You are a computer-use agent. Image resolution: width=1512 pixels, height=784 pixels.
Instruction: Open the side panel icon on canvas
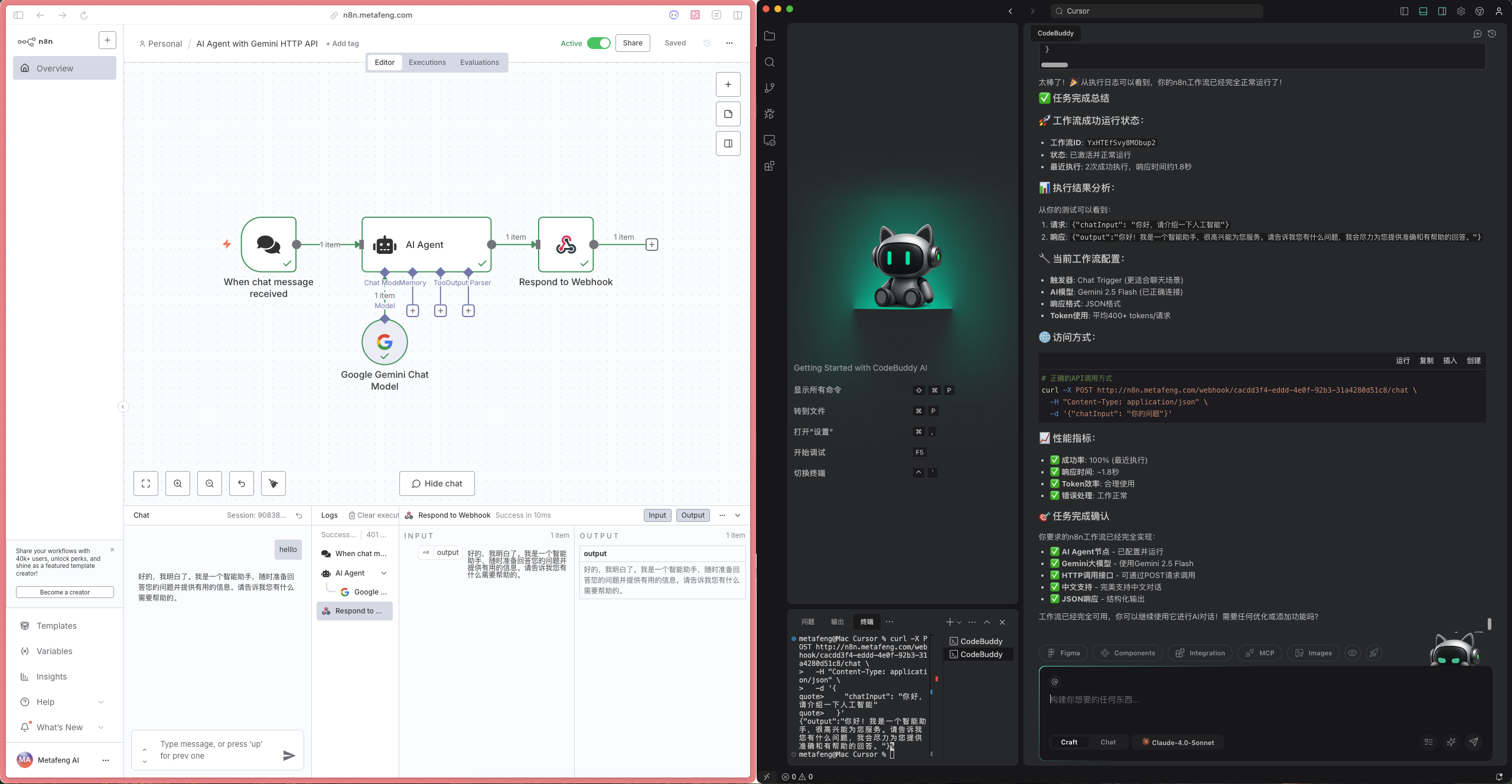pos(728,143)
